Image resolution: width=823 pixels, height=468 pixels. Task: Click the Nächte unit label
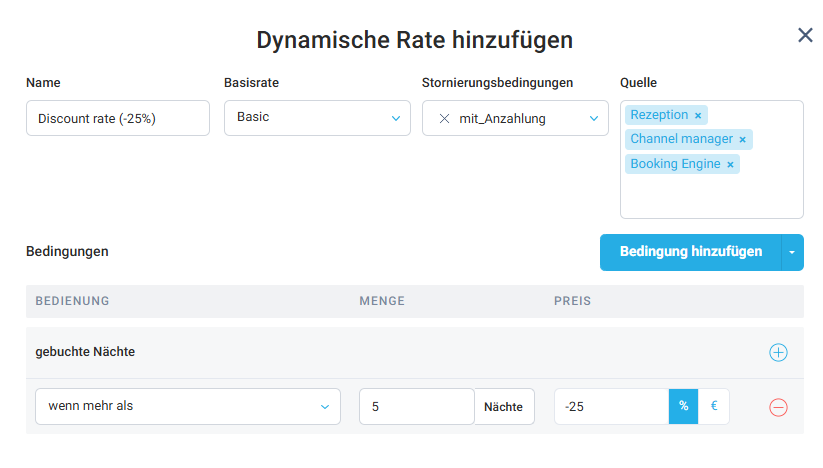point(504,407)
